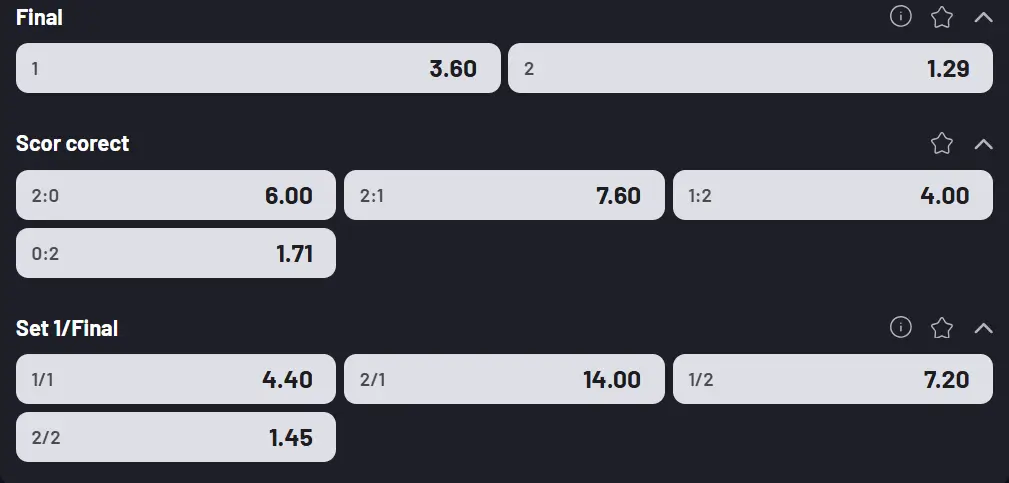Bet on Set 1/Final 2/1 at 14.00

504,379
